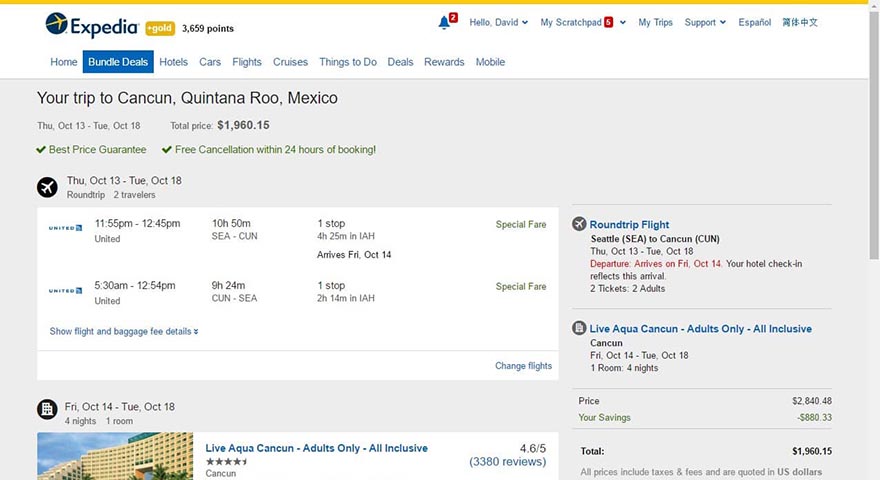
Task: Click the 5:30am - 12:54pm flight time
Action: click(135, 285)
